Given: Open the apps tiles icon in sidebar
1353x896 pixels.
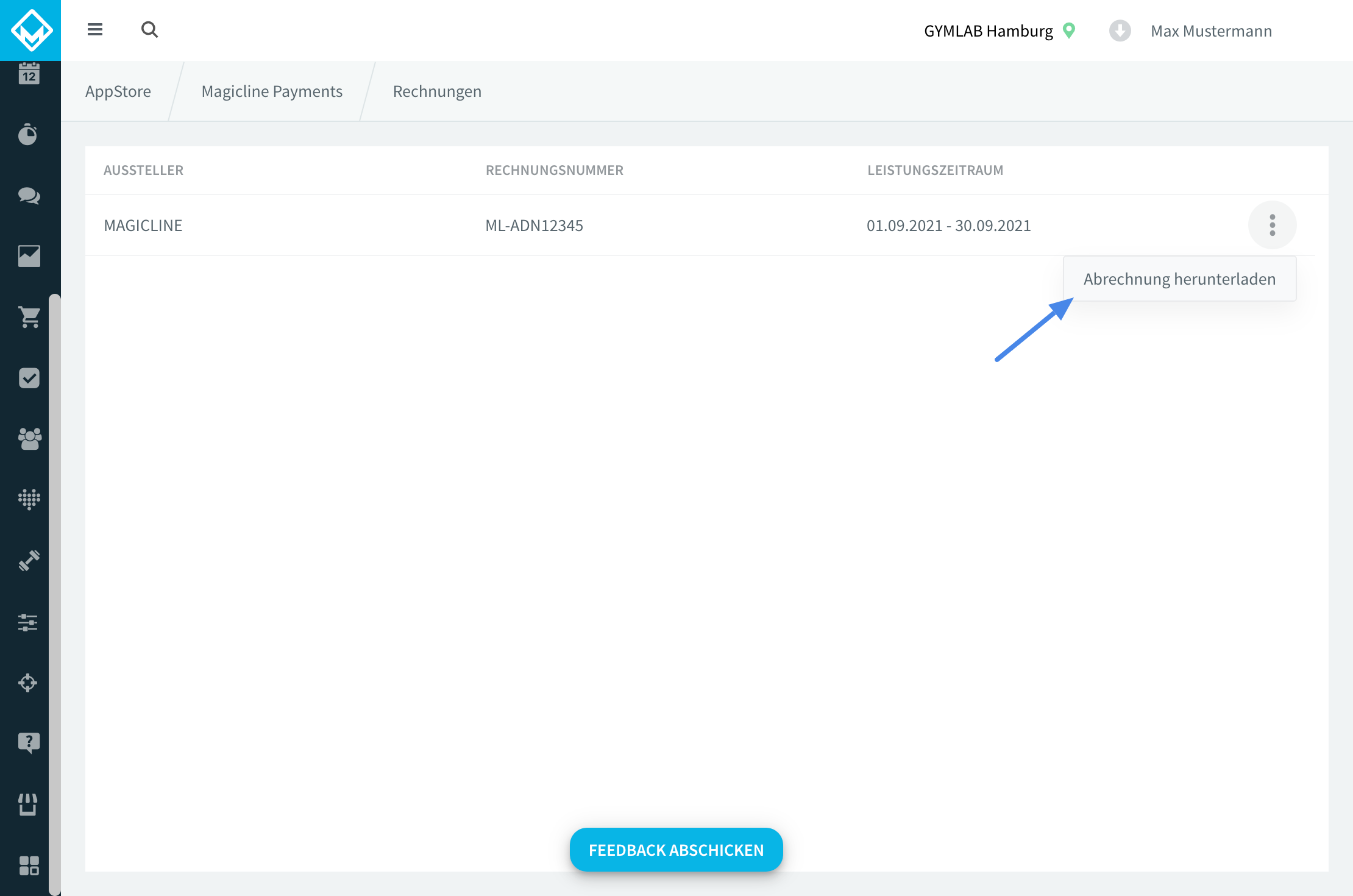Looking at the screenshot, I should [29, 866].
